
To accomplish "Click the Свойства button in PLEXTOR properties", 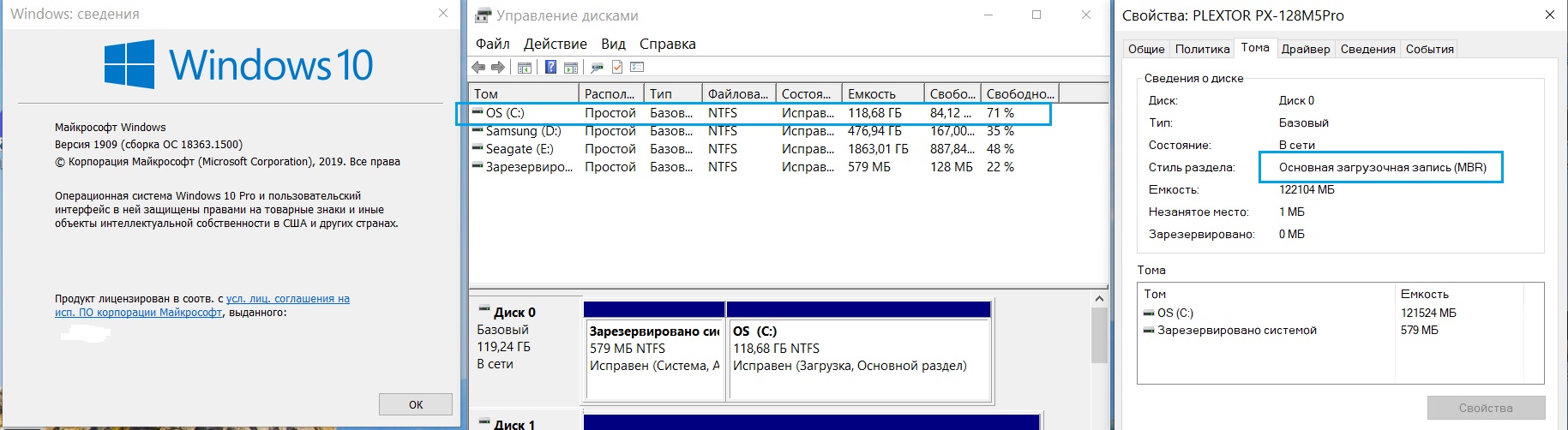I will click(1486, 408).
